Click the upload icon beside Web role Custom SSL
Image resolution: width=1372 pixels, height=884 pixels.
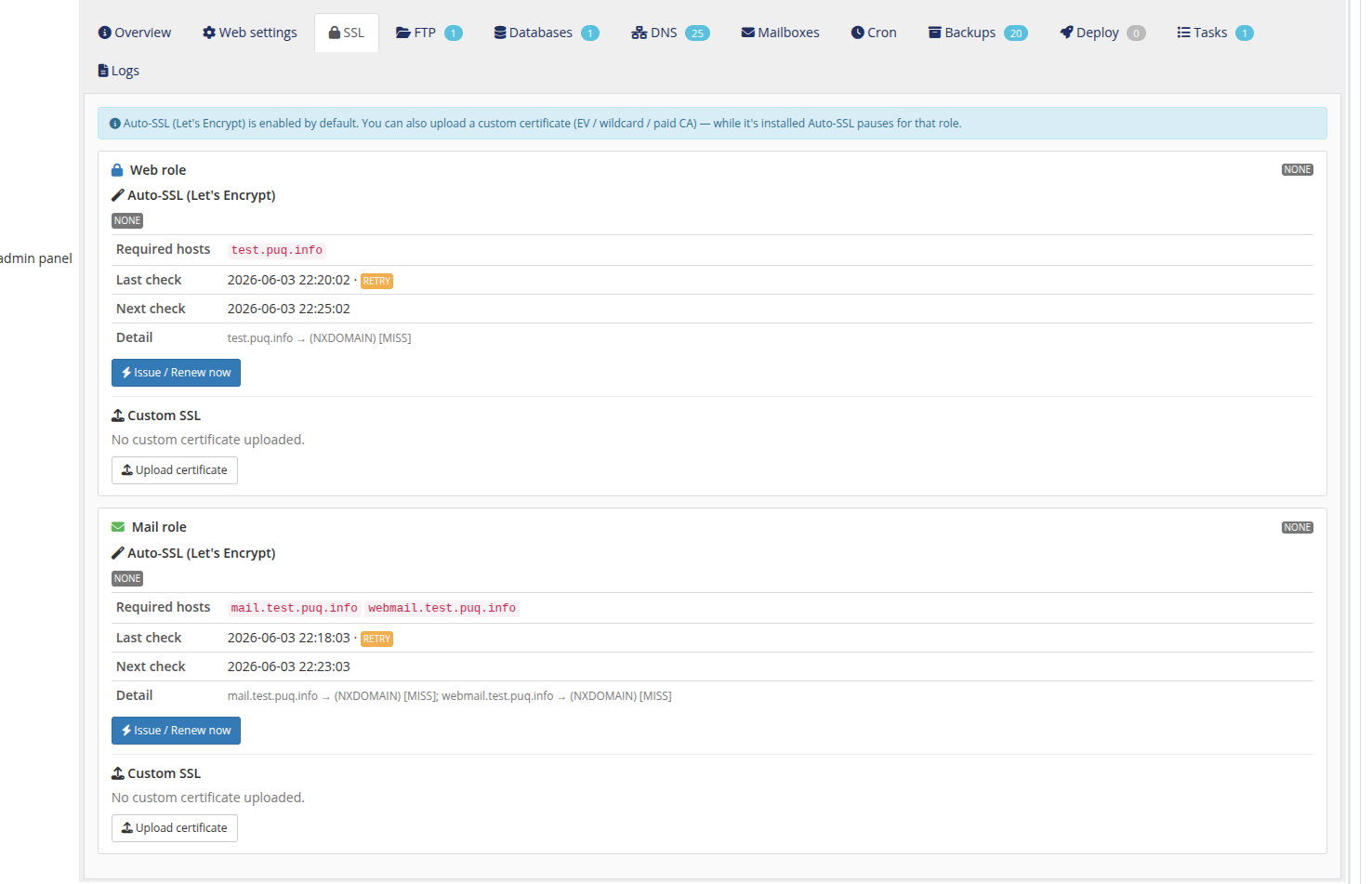[118, 416]
